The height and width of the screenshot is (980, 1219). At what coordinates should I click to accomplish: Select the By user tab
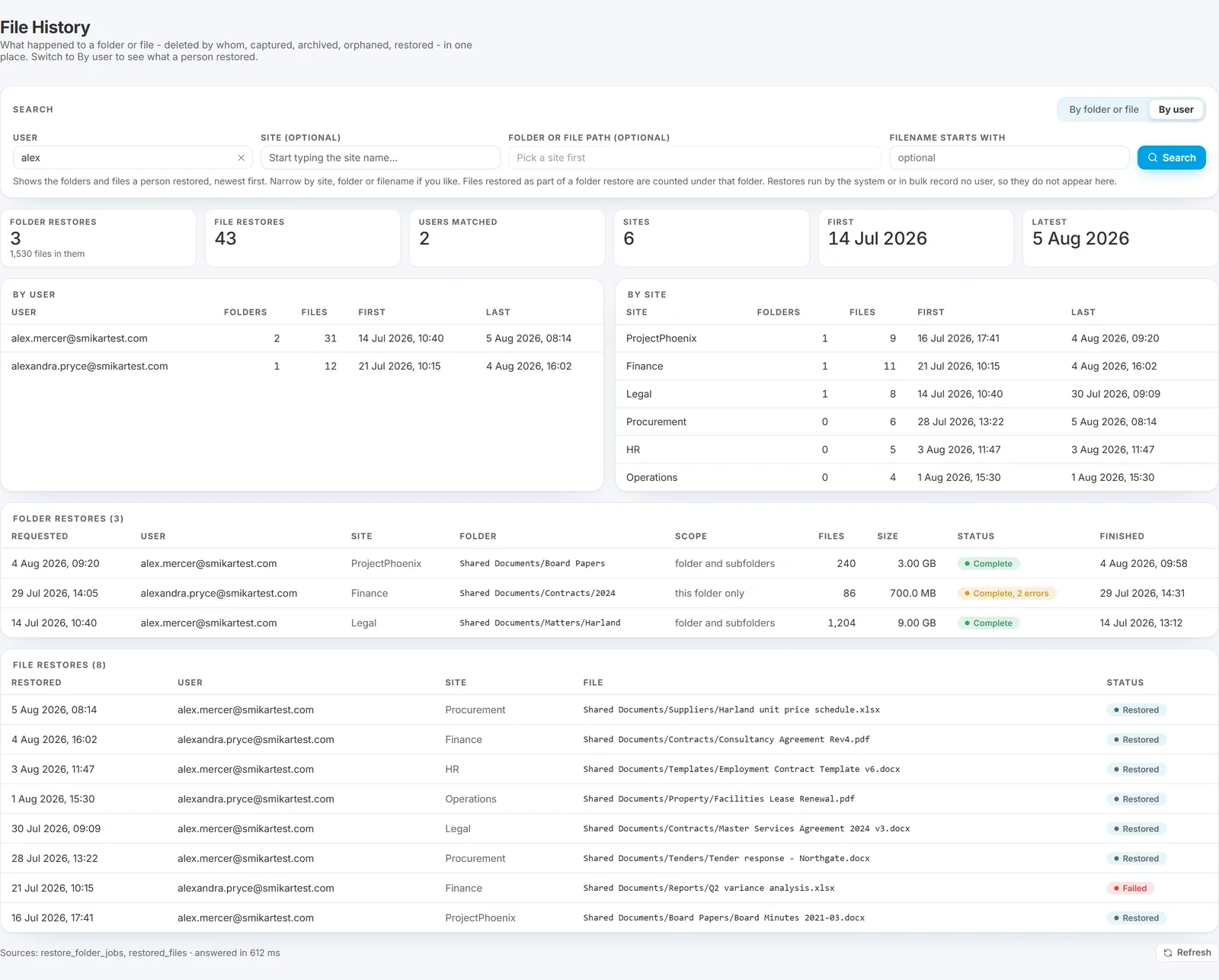(1176, 110)
